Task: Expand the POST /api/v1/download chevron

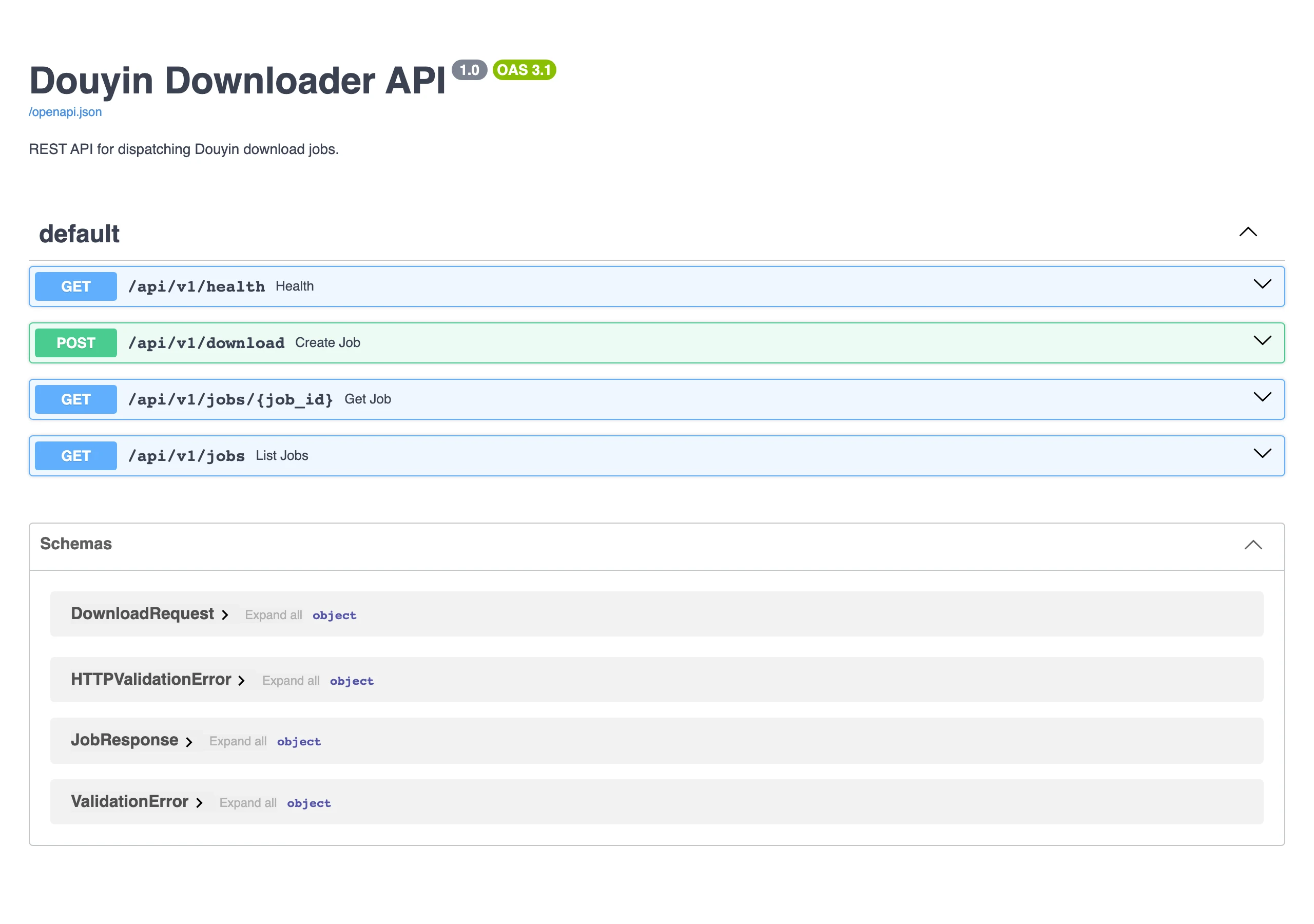Action: (x=1263, y=341)
